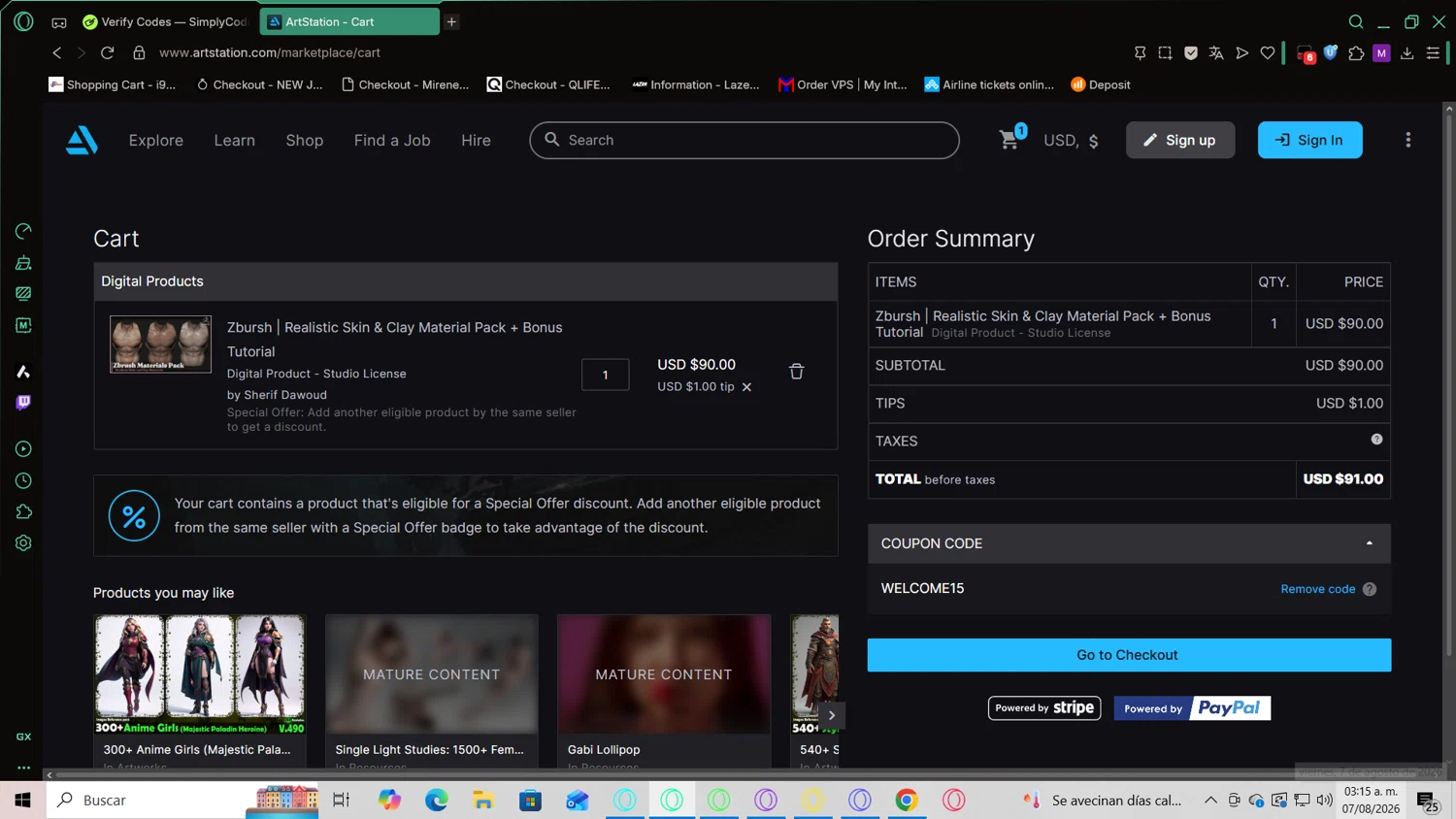Image resolution: width=1456 pixels, height=819 pixels.
Task: Open Zbrush Materials Pack thumbnail
Action: pyautogui.click(x=160, y=344)
